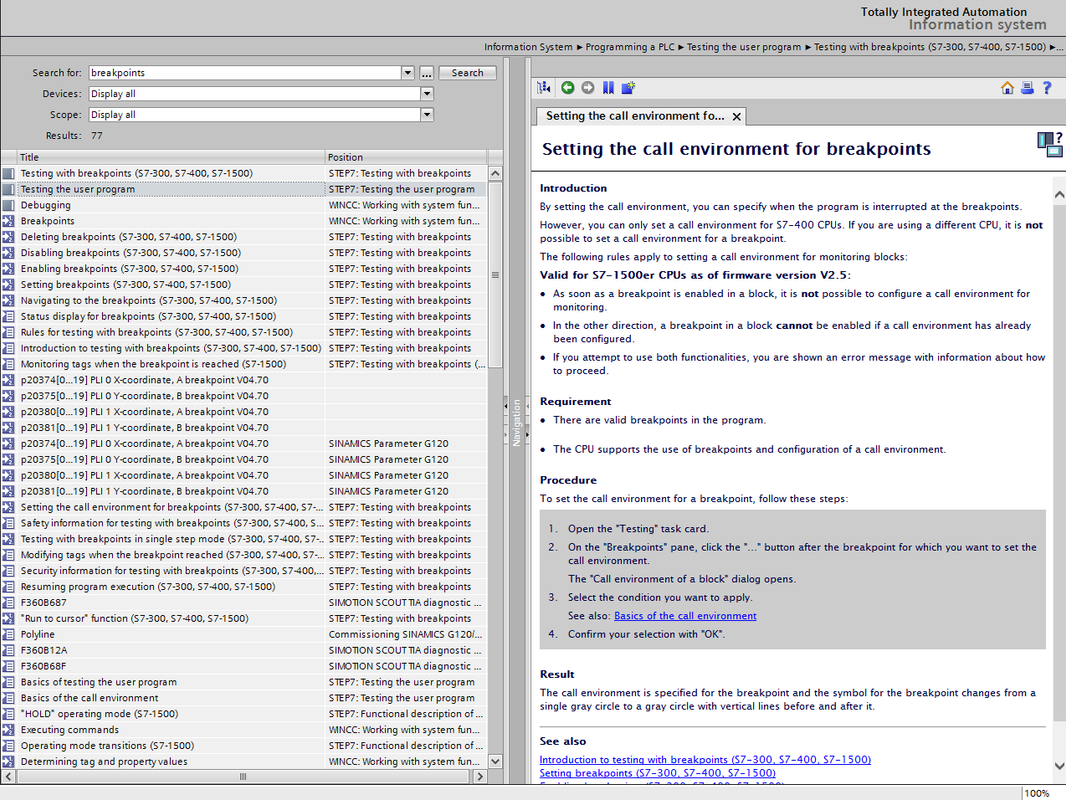Click the Testing with breakpoints breadcrumb entry
The image size is (1066, 800).
pos(929,47)
